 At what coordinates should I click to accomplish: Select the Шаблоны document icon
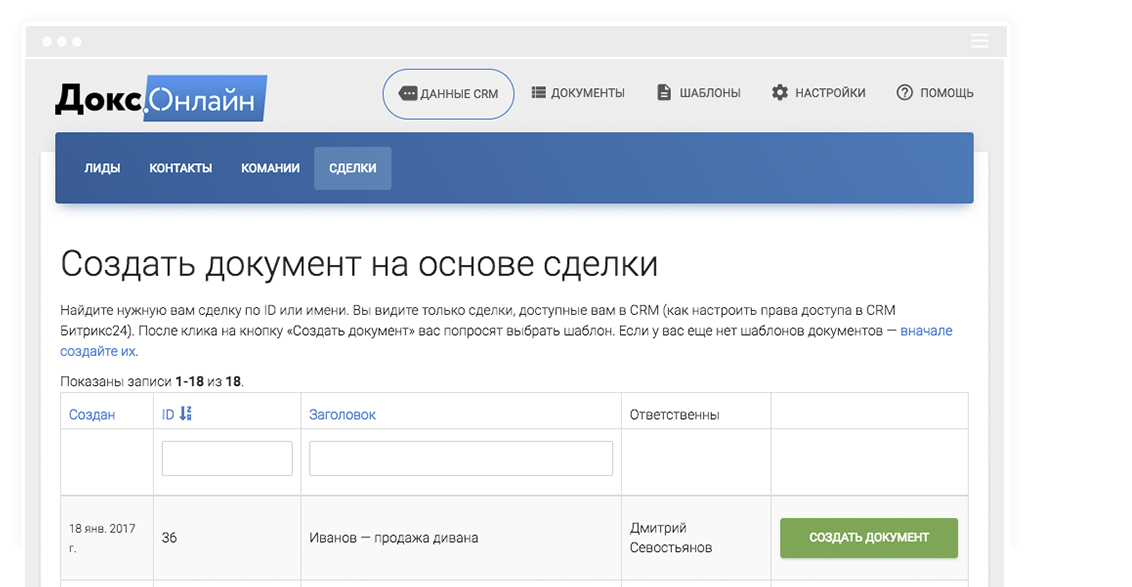point(663,92)
